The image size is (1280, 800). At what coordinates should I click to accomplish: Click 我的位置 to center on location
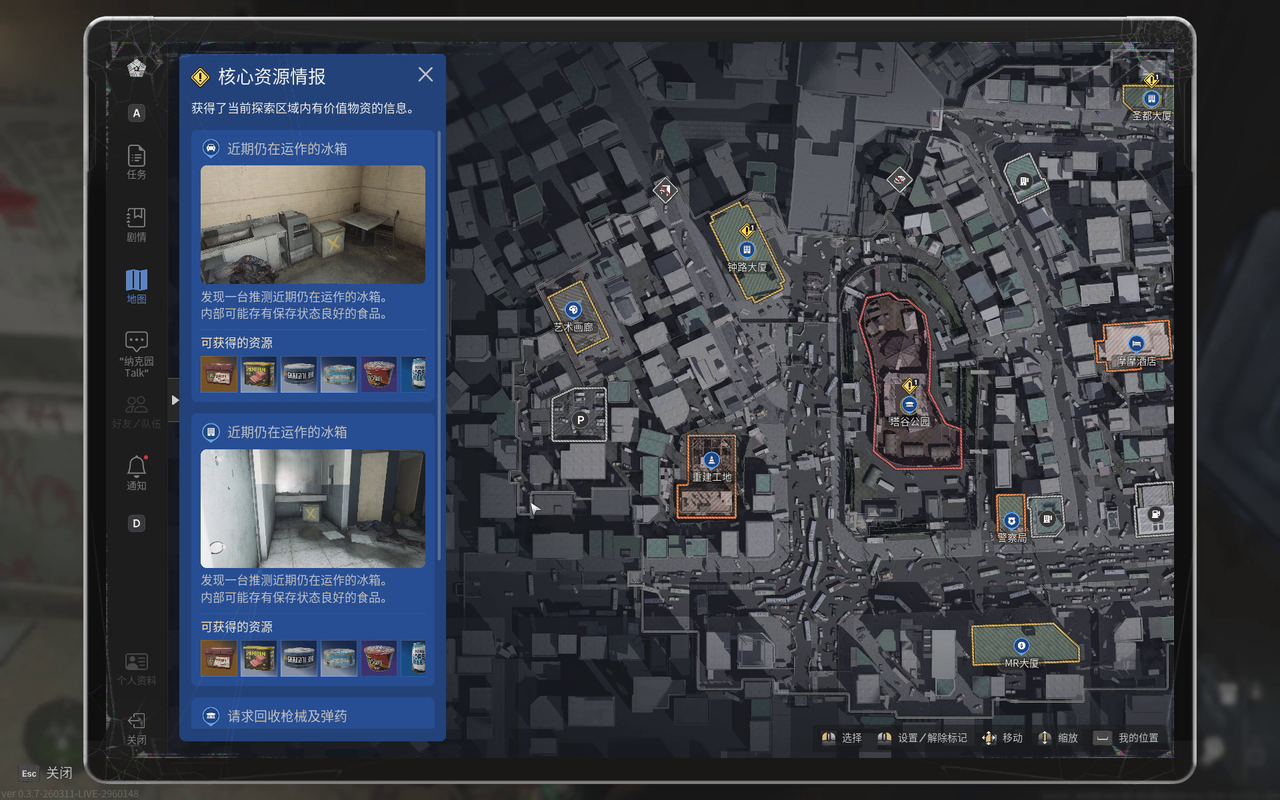tap(1128, 738)
